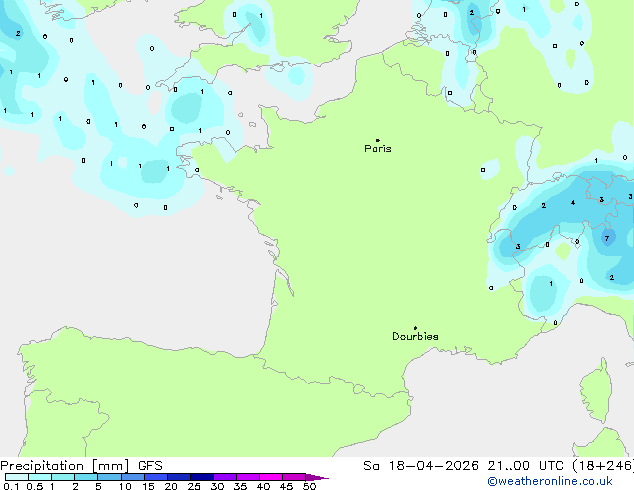Click the legend label '15'
The width and height of the screenshot is (634, 490).
(148, 486)
